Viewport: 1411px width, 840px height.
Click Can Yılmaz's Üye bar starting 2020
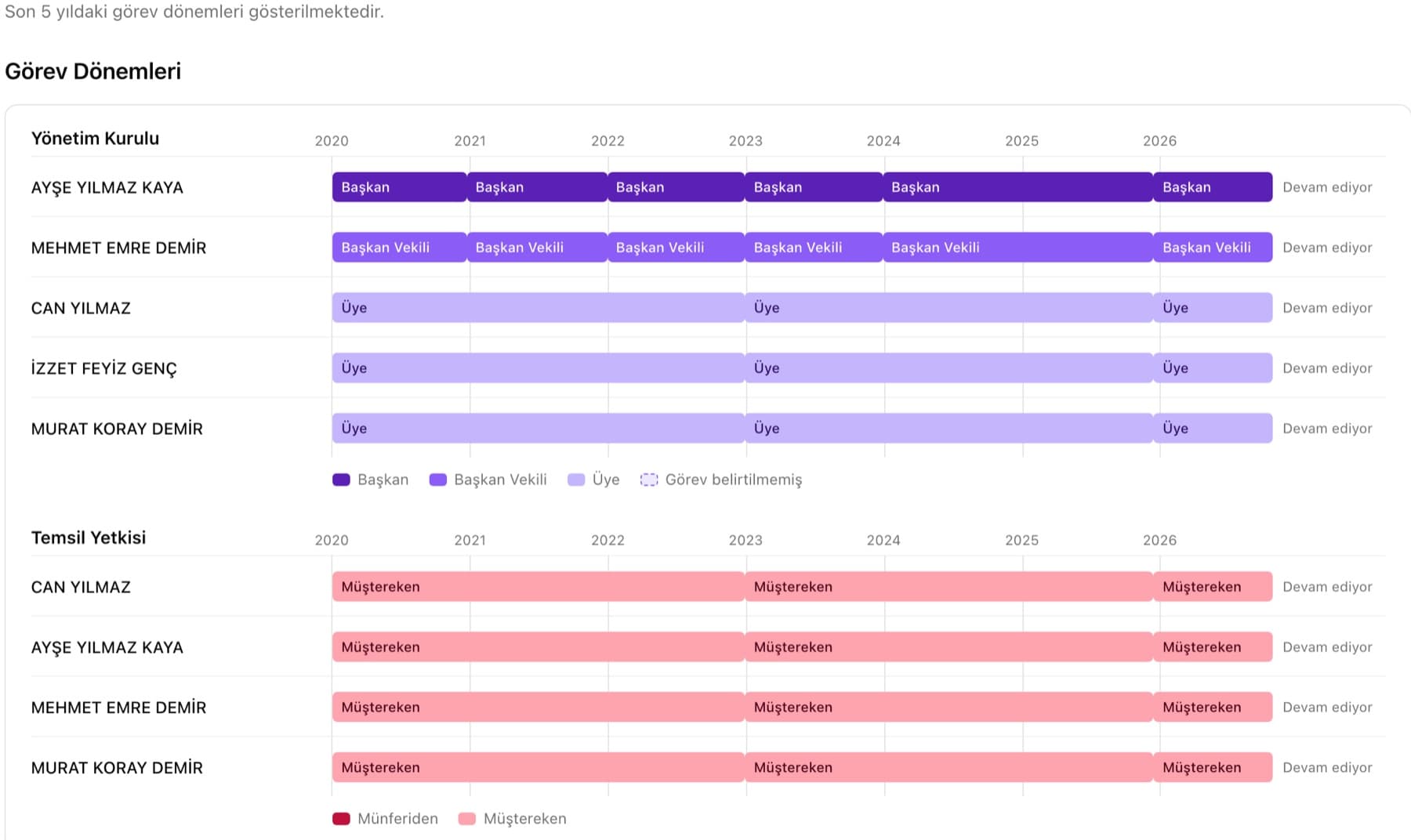pos(539,308)
